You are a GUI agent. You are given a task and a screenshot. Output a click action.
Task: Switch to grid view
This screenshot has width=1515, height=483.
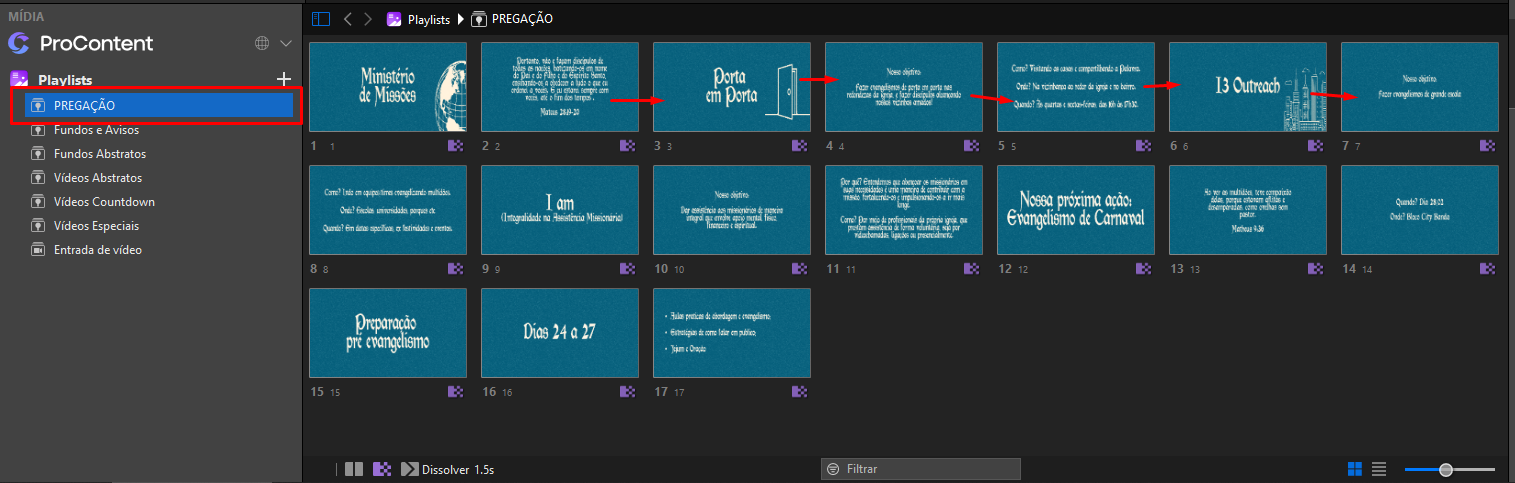pos(1355,469)
